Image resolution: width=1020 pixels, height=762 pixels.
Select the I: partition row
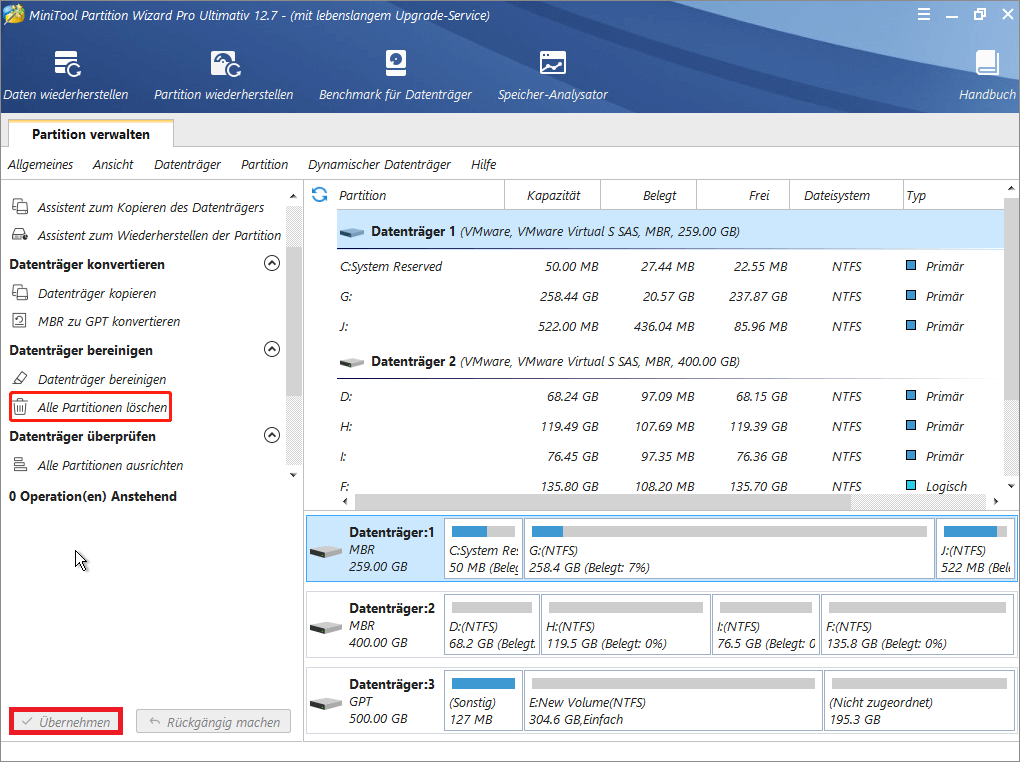coord(670,457)
